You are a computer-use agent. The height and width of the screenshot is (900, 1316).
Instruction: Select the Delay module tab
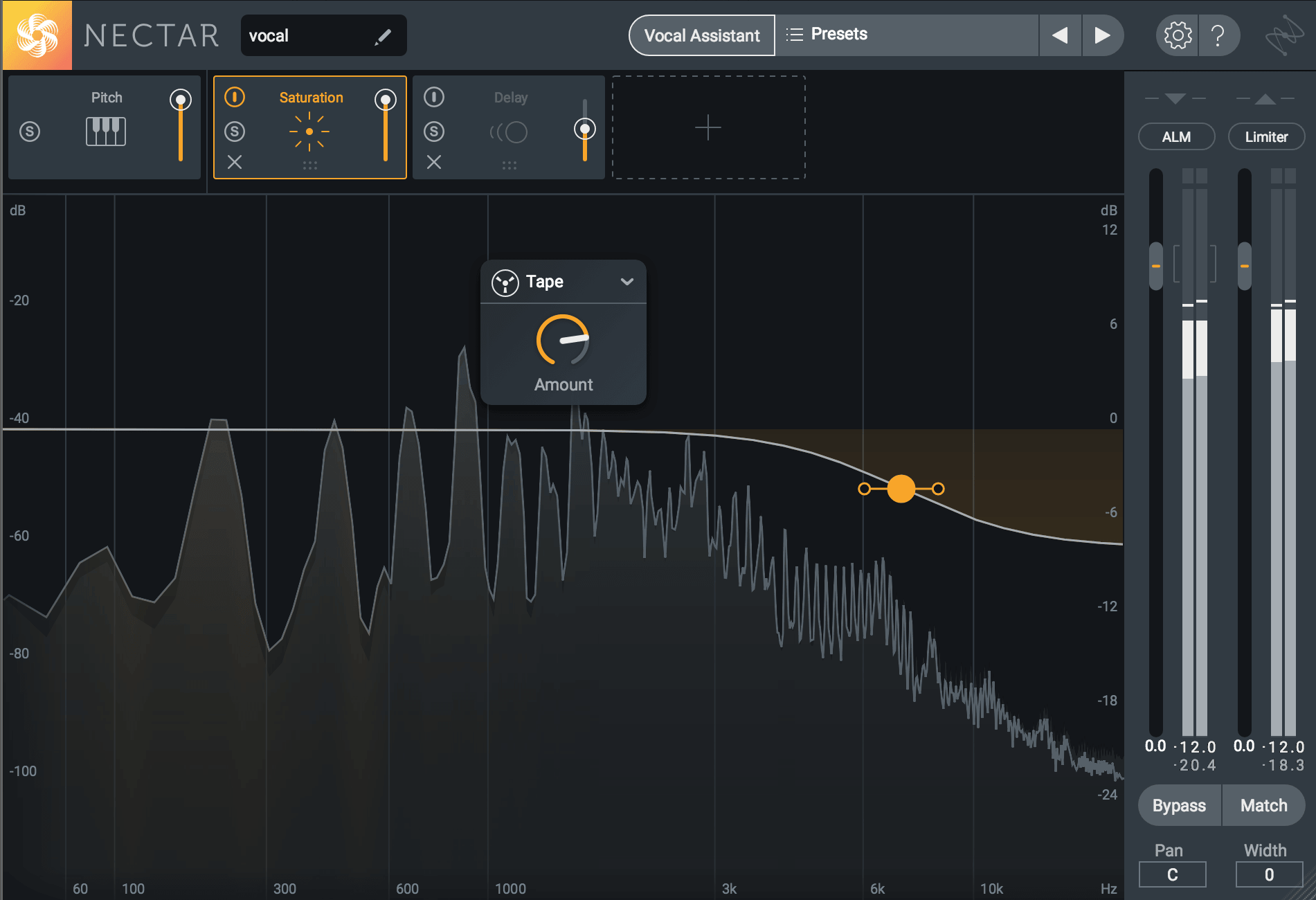(509, 127)
